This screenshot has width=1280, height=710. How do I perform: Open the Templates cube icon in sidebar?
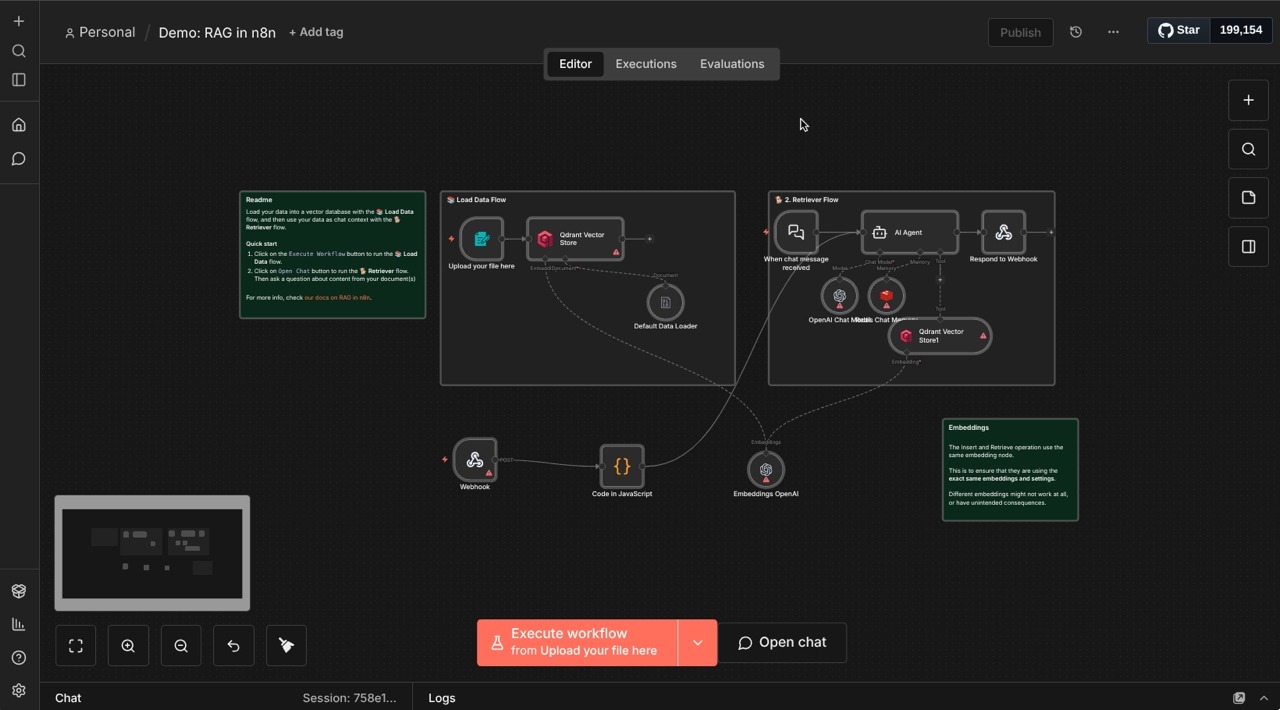point(19,591)
